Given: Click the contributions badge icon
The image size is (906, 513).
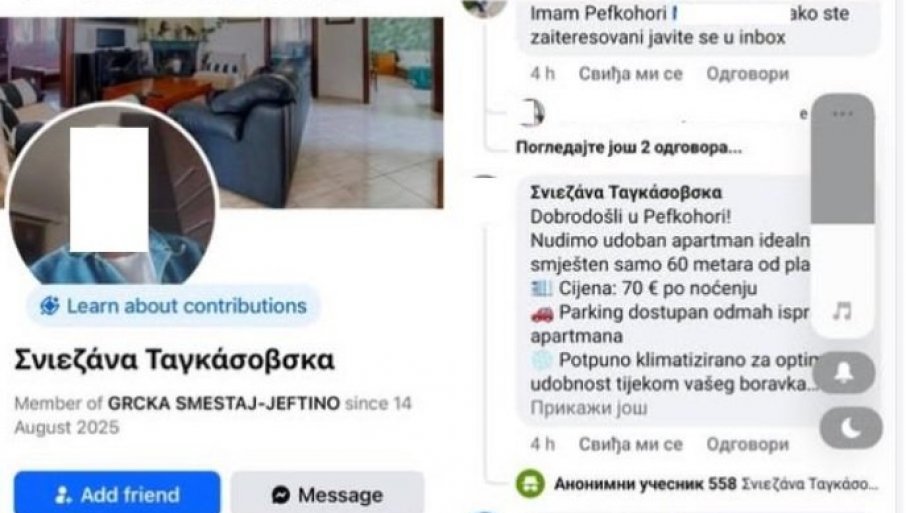Looking at the screenshot, I should tap(50, 306).
